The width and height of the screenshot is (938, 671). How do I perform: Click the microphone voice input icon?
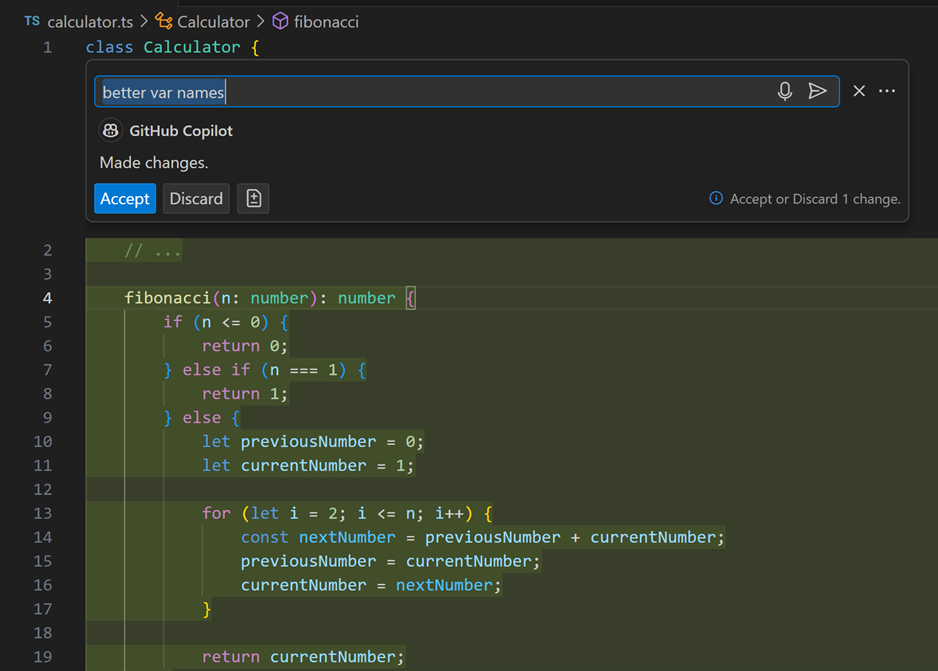click(x=785, y=91)
